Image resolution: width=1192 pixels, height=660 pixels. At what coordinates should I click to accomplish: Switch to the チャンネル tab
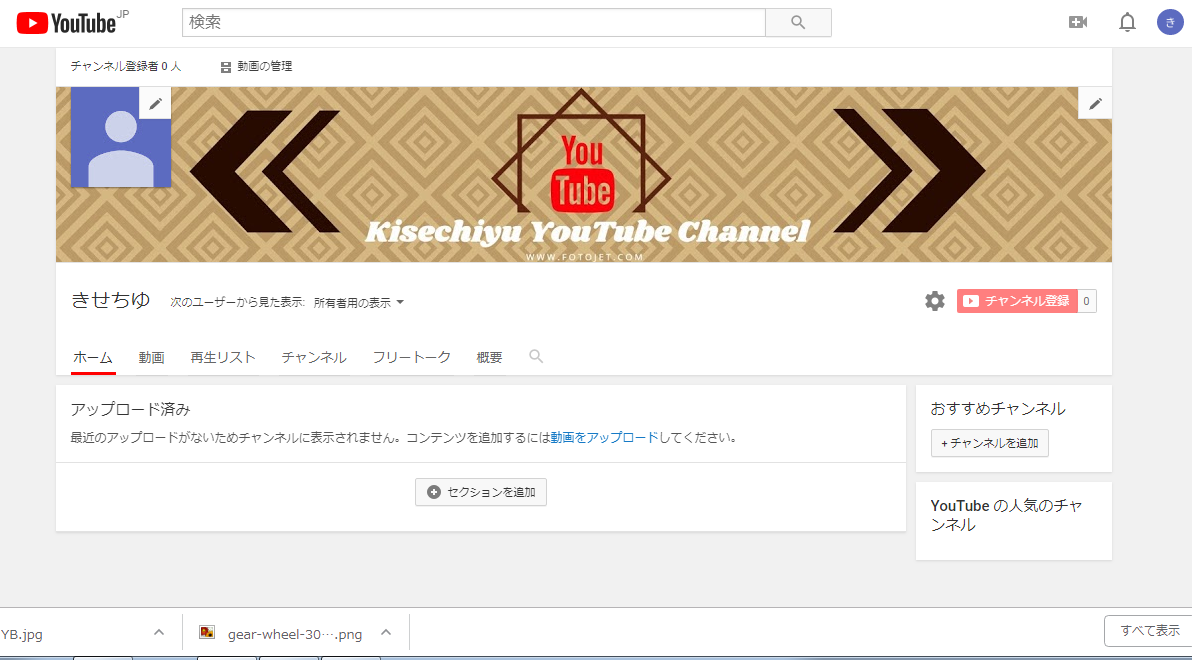tap(314, 357)
